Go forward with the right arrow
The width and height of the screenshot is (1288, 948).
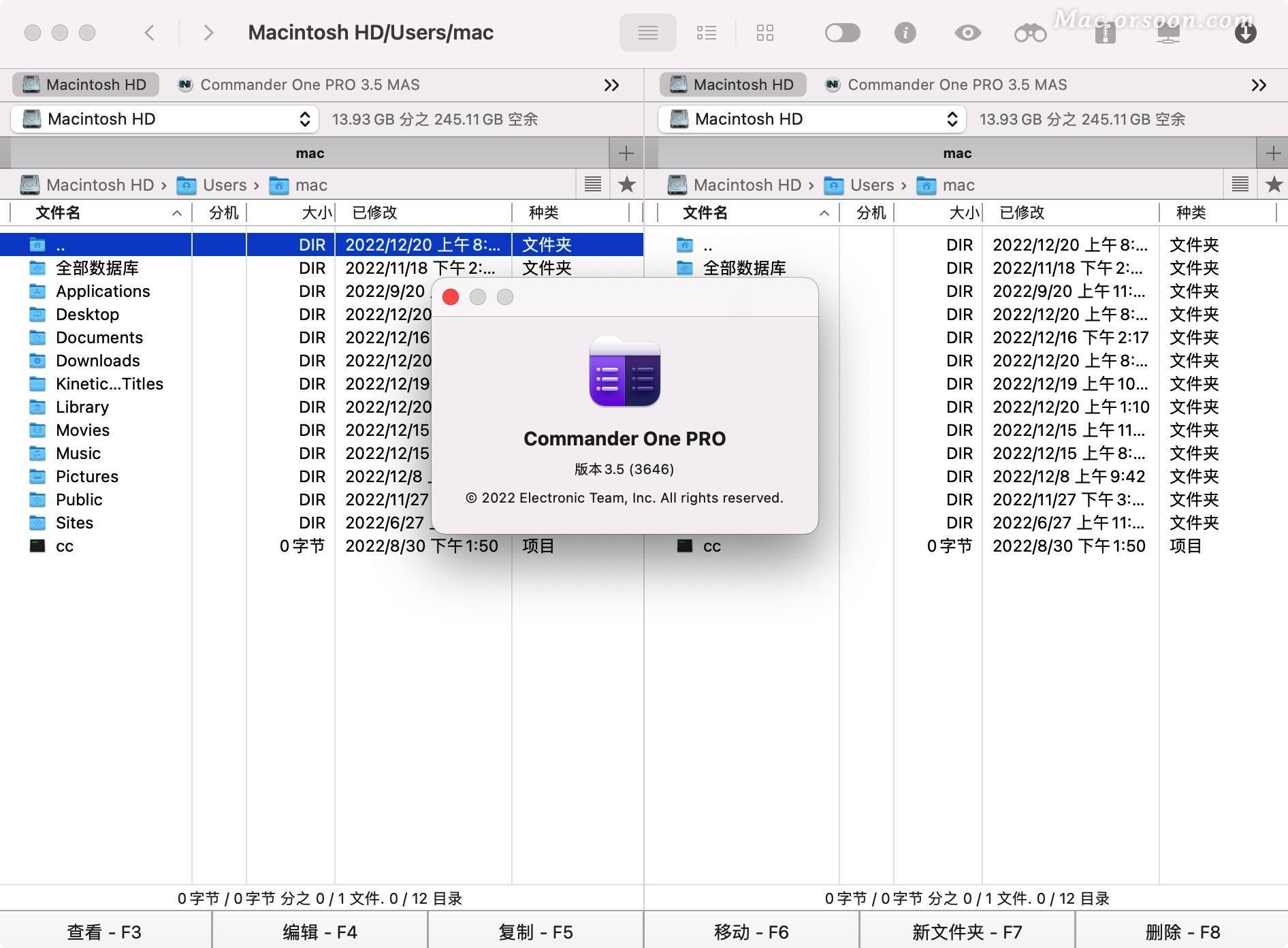point(208,33)
